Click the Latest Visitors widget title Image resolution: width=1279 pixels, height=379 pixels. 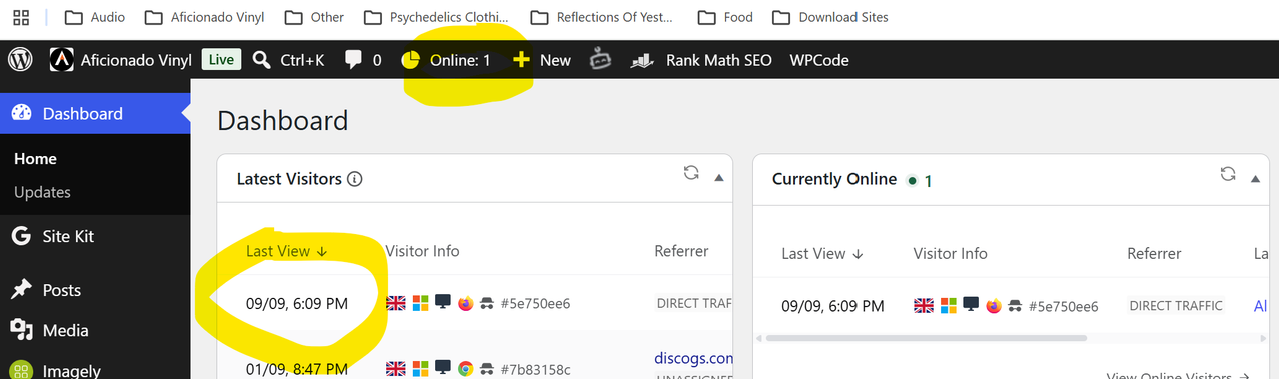click(x=289, y=179)
